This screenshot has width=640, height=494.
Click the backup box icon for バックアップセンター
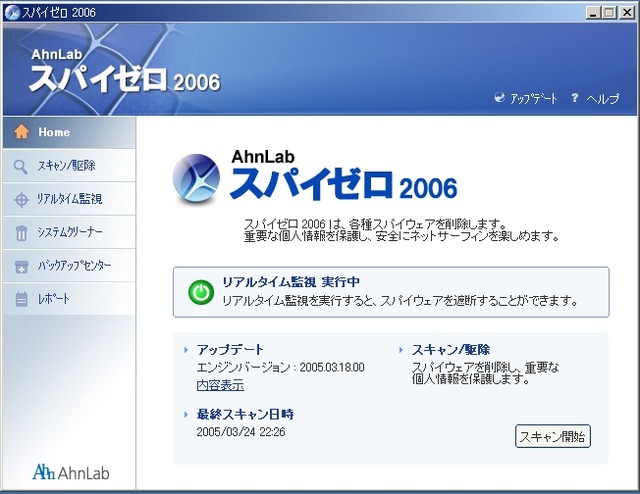click(21, 267)
